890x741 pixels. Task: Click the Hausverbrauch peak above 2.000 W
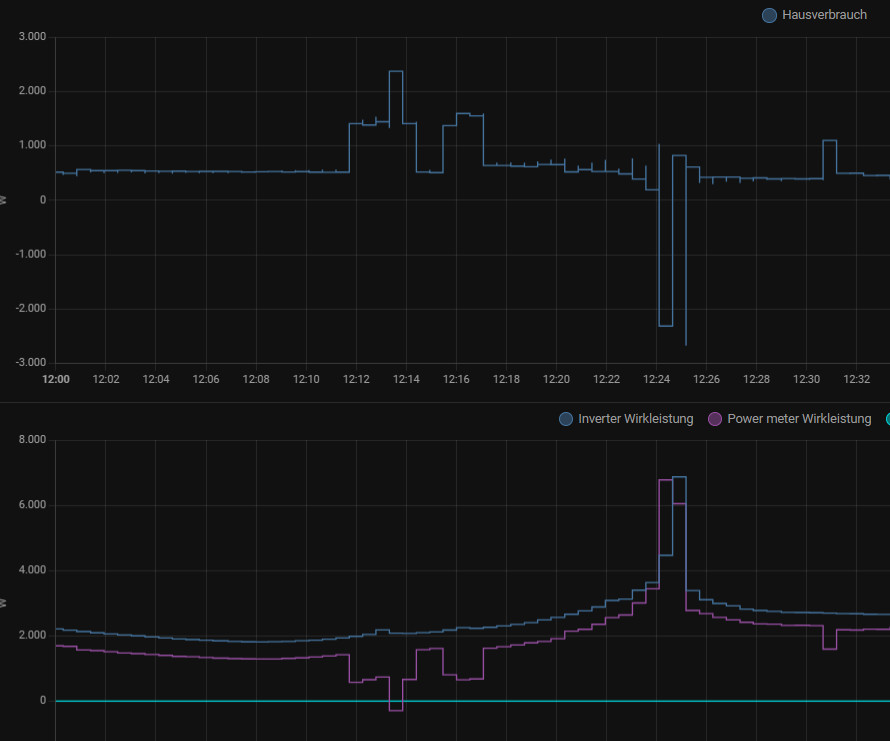(396, 72)
